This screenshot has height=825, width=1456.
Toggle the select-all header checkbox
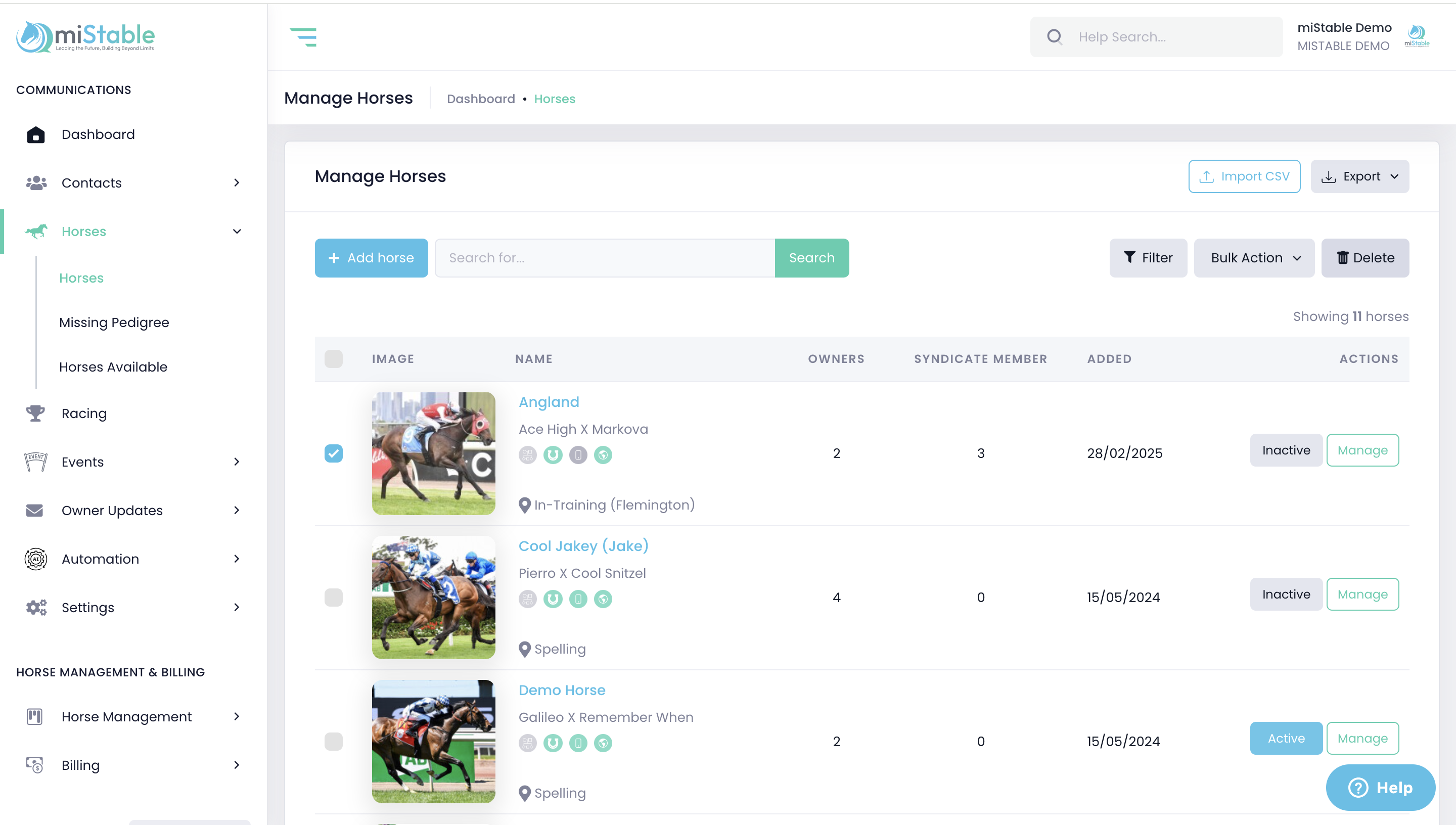coord(334,359)
